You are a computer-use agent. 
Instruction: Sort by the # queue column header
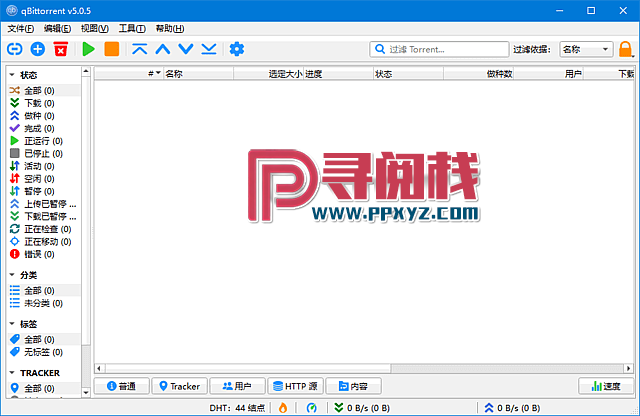(x=129, y=74)
